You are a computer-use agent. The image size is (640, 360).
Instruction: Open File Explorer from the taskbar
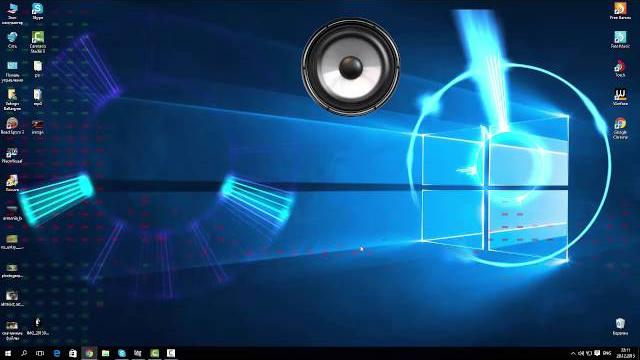105,353
